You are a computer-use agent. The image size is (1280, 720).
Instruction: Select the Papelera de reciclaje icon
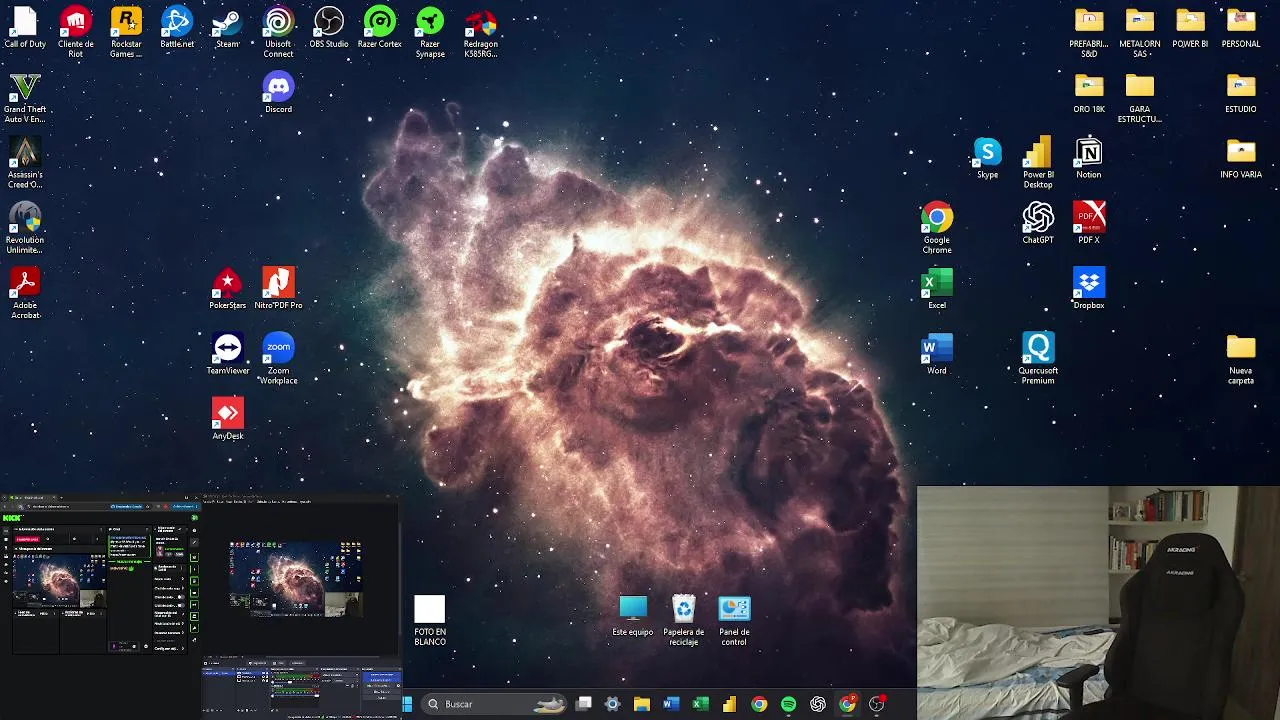point(683,620)
